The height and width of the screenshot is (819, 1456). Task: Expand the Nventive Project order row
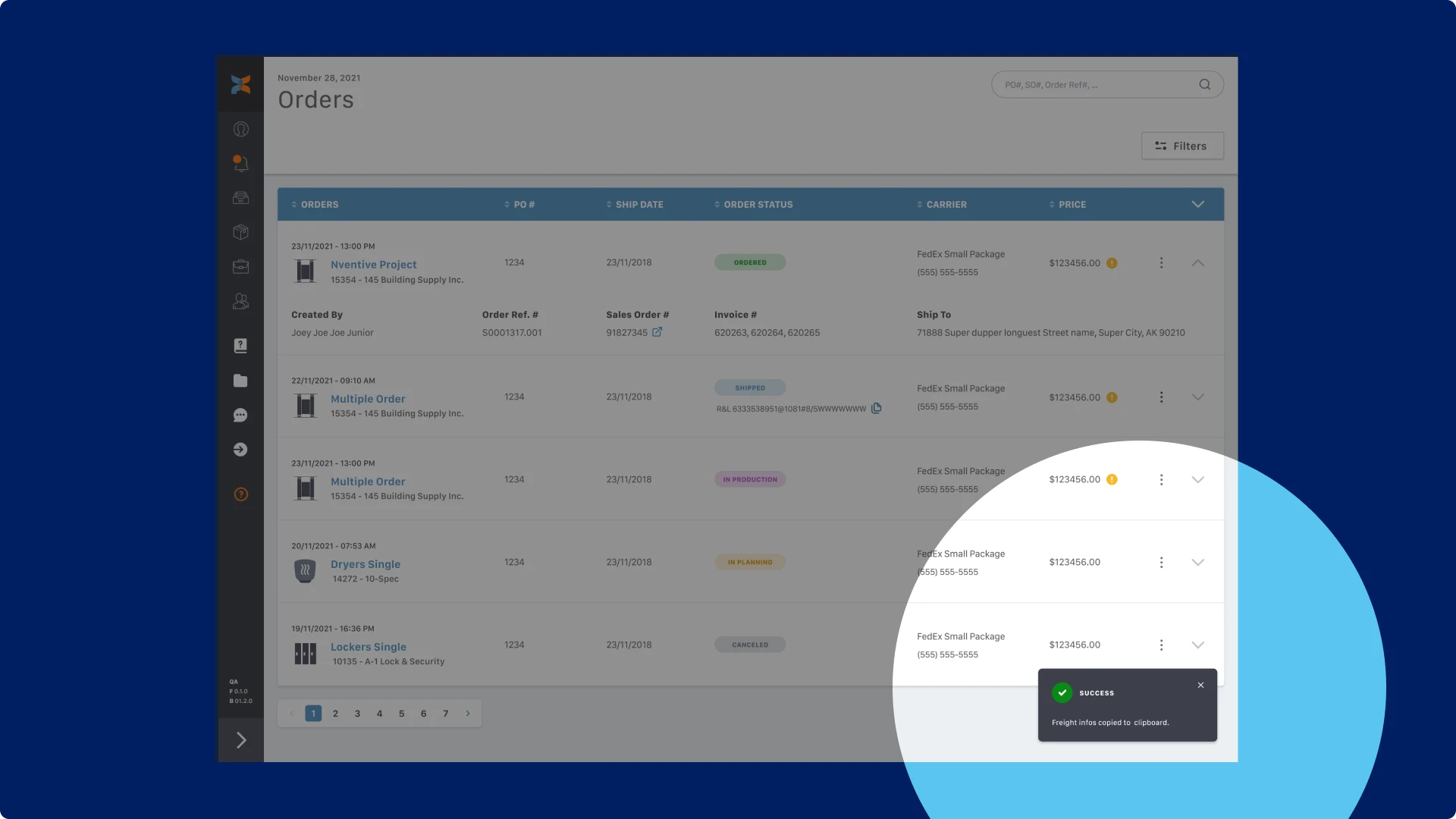coord(1197,262)
